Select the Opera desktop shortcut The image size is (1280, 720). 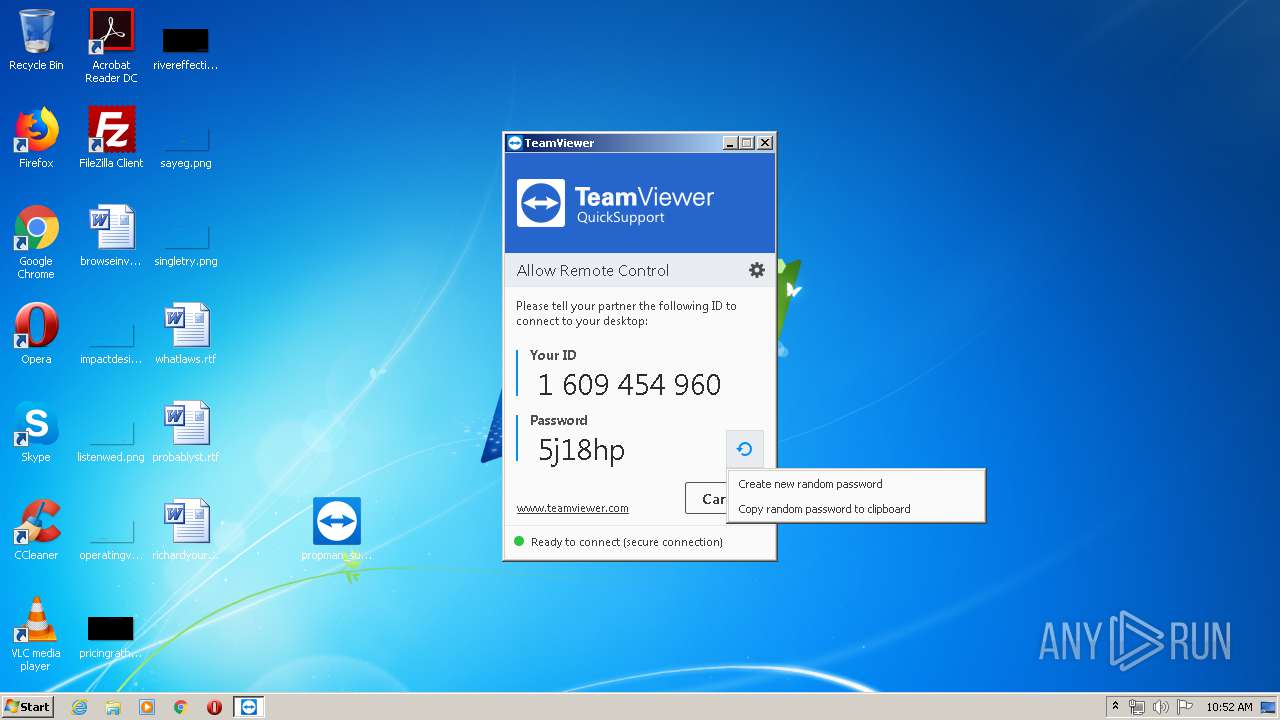[x=36, y=335]
